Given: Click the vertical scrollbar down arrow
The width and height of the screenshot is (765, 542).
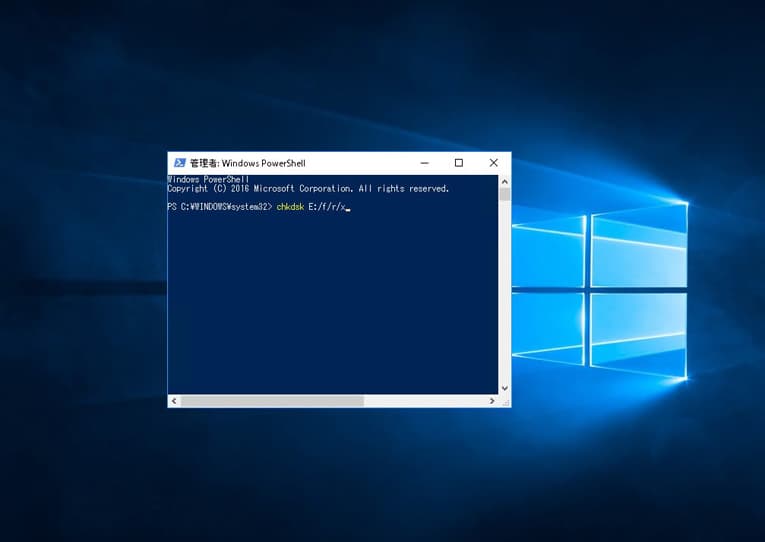Looking at the screenshot, I should 504,387.
